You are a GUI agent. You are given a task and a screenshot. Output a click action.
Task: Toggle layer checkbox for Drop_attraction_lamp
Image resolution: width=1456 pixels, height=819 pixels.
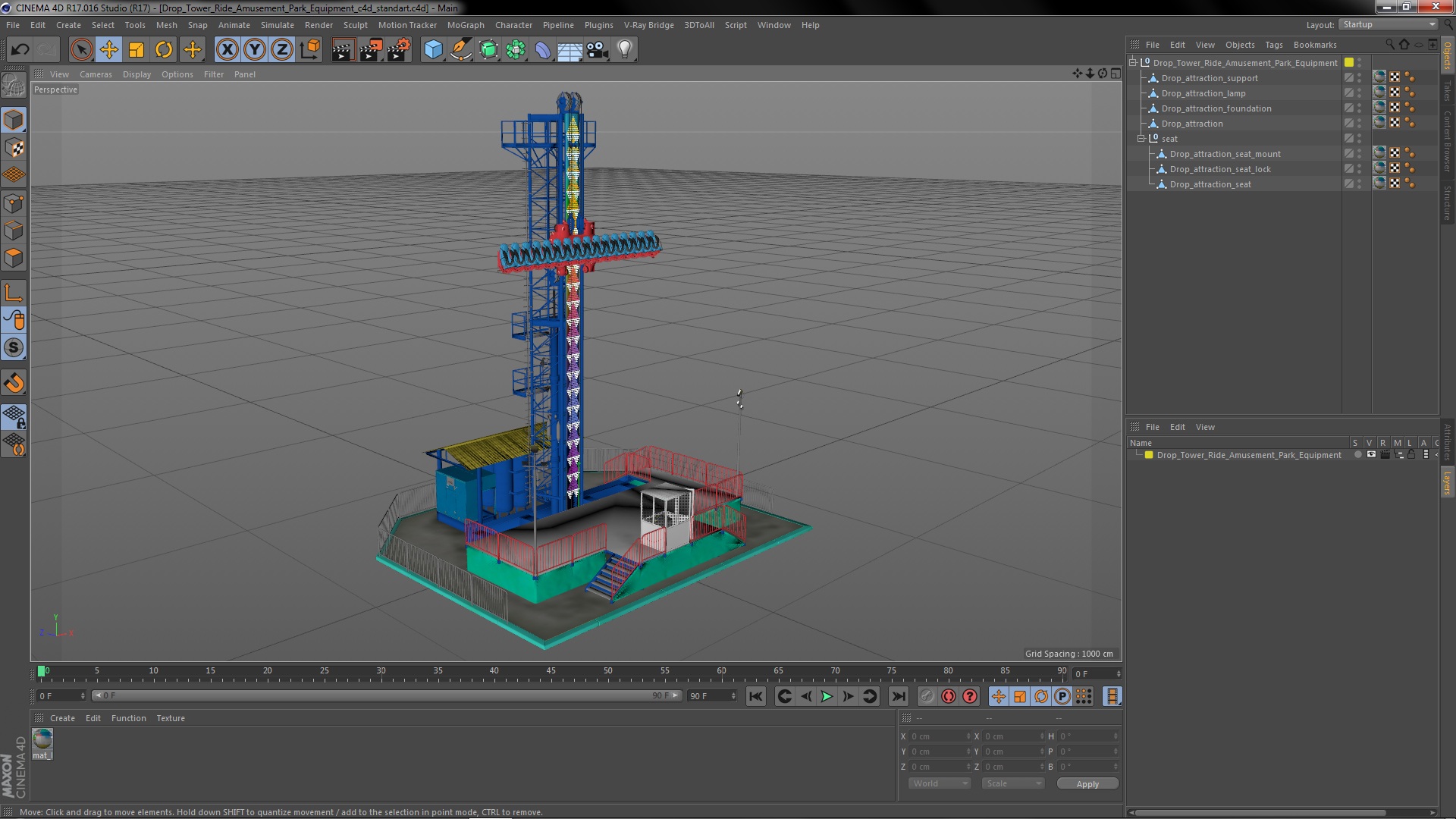click(x=1349, y=93)
